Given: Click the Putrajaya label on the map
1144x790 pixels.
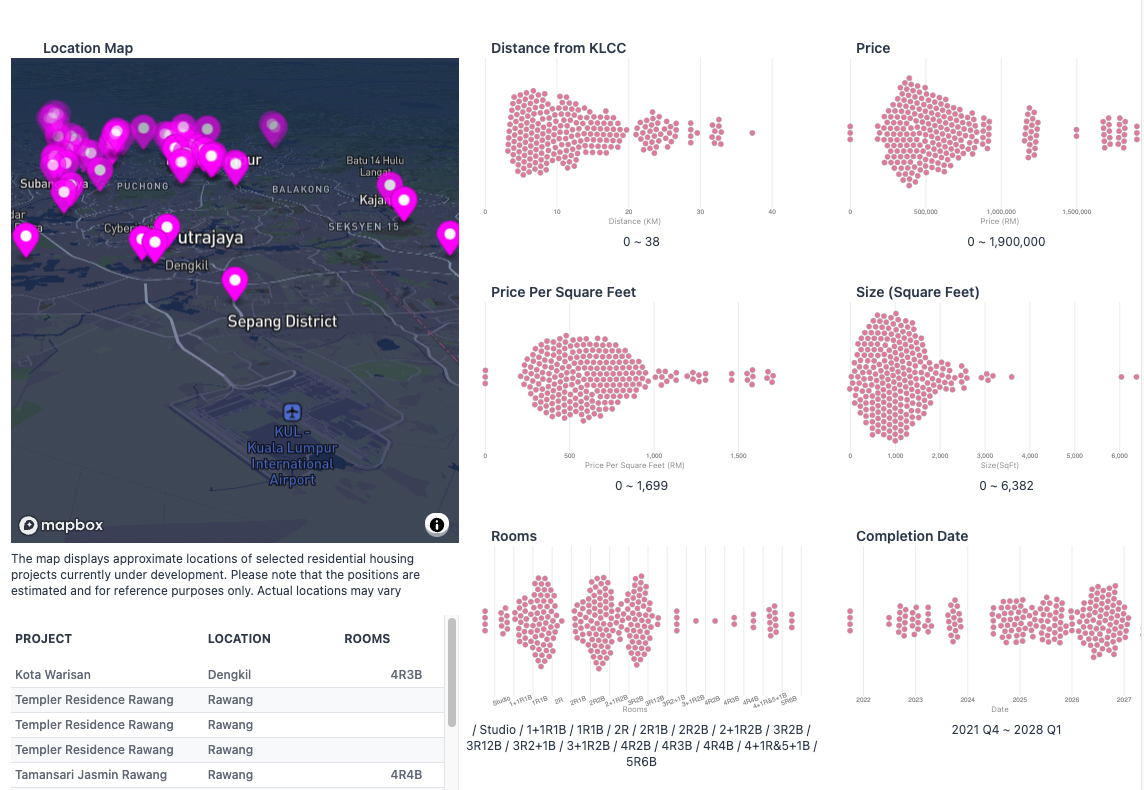Looking at the screenshot, I should 209,239.
